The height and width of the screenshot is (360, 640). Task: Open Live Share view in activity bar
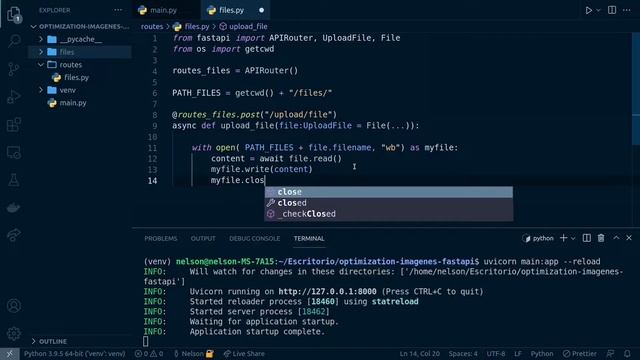[x=14, y=235]
